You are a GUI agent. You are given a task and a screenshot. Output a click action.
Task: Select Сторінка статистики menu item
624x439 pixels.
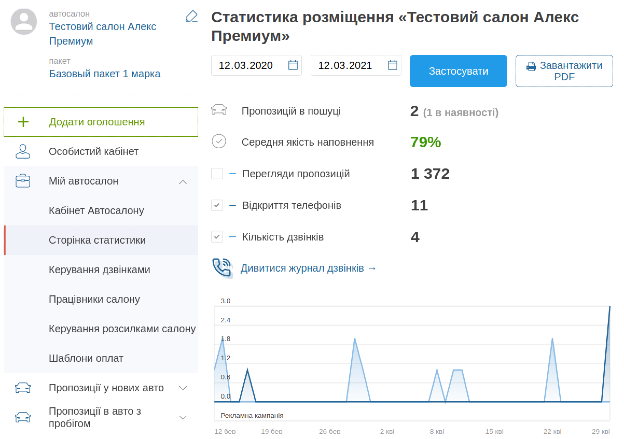click(101, 240)
